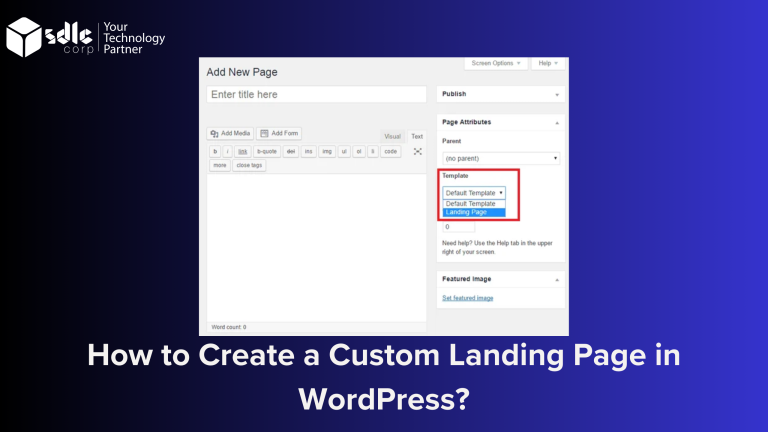Click the more quicktag button

pos(220,166)
